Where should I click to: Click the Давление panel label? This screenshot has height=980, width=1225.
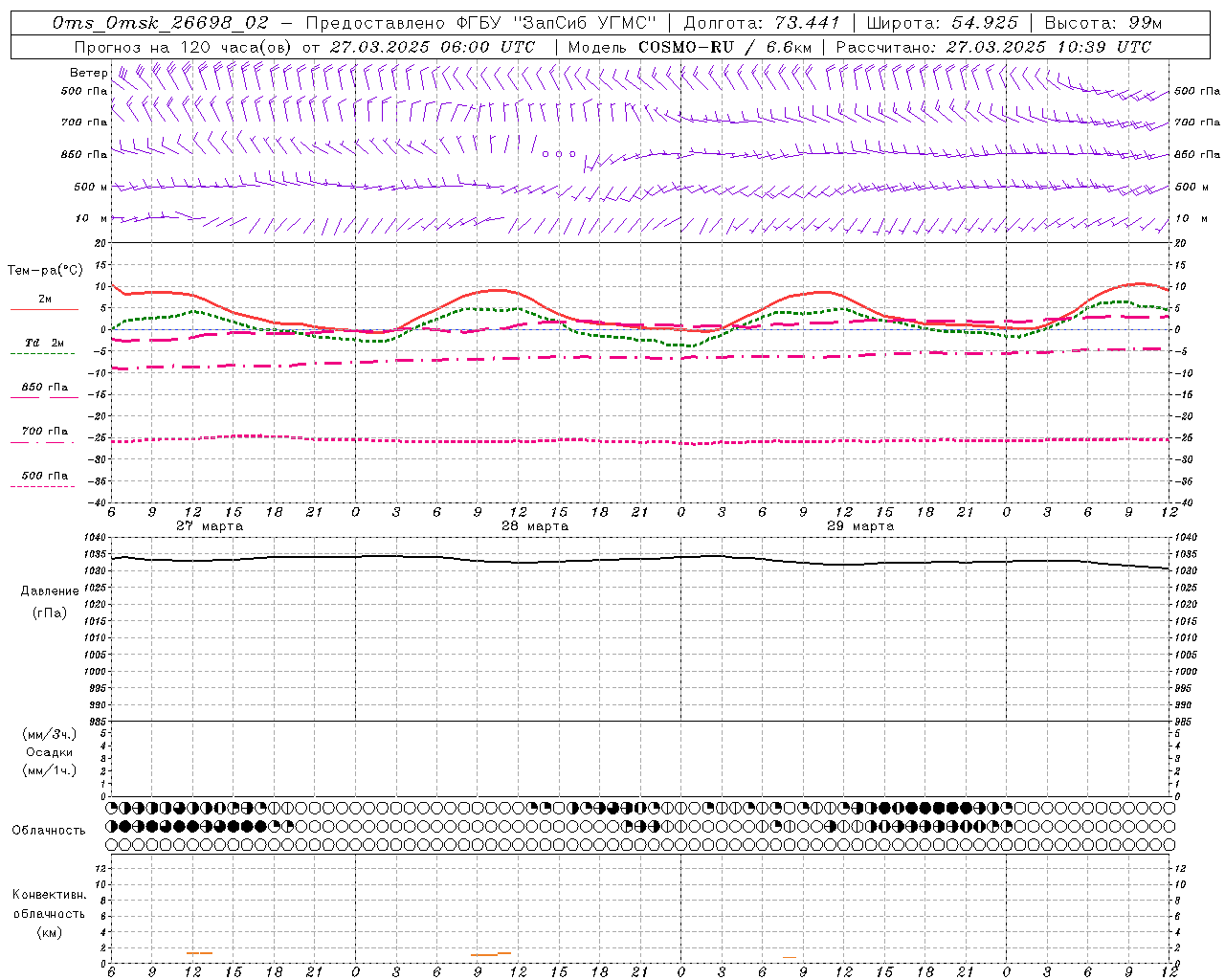(x=50, y=591)
